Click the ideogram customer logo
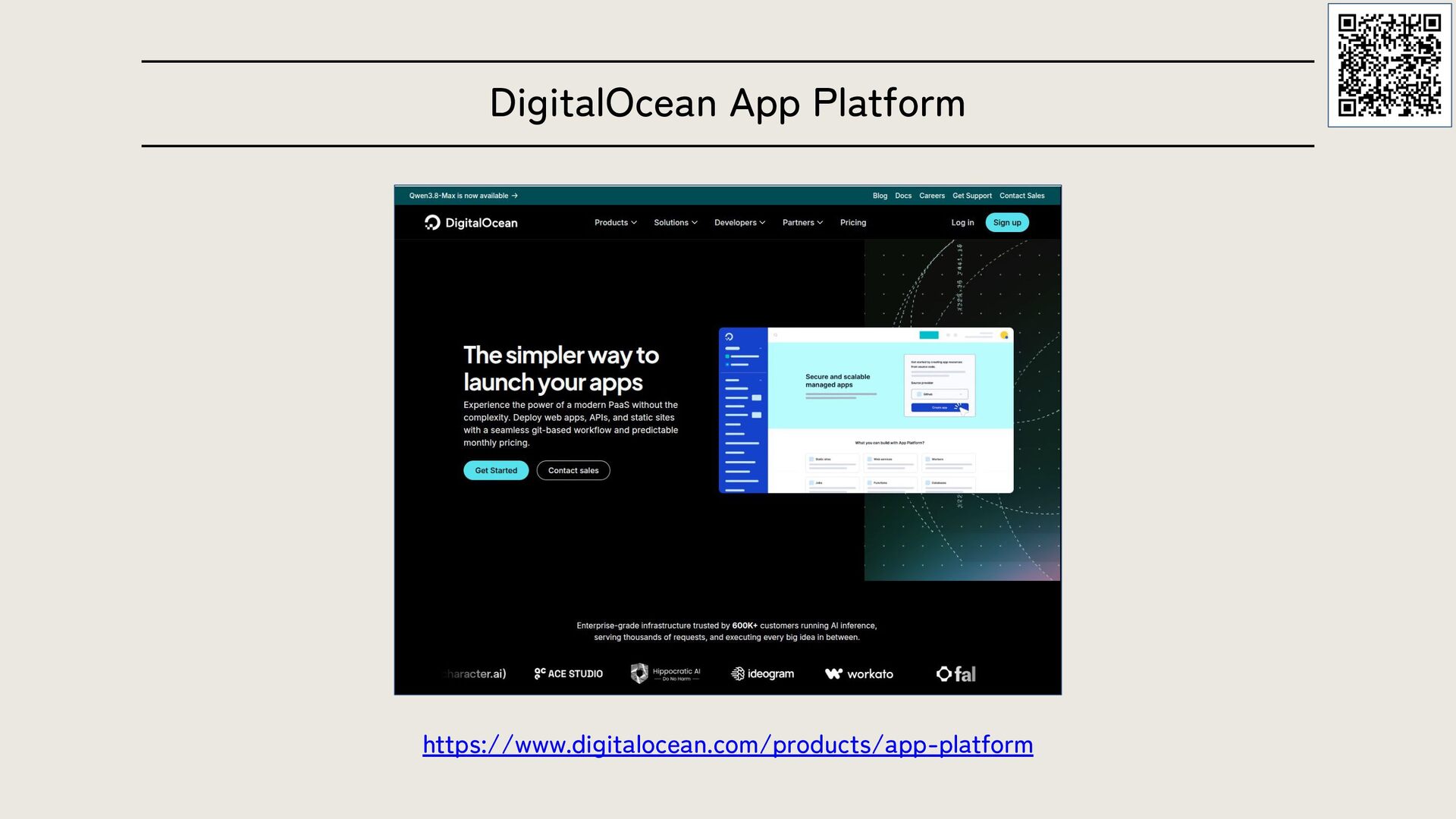The height and width of the screenshot is (819, 1456). (762, 673)
